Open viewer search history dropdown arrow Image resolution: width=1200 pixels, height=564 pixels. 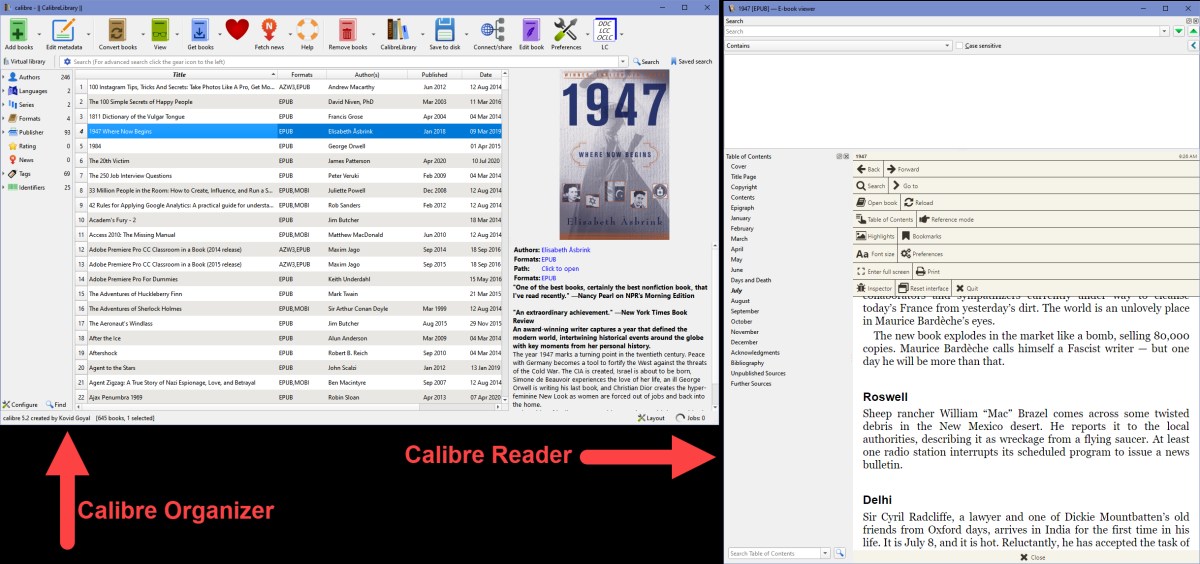(x=1164, y=32)
